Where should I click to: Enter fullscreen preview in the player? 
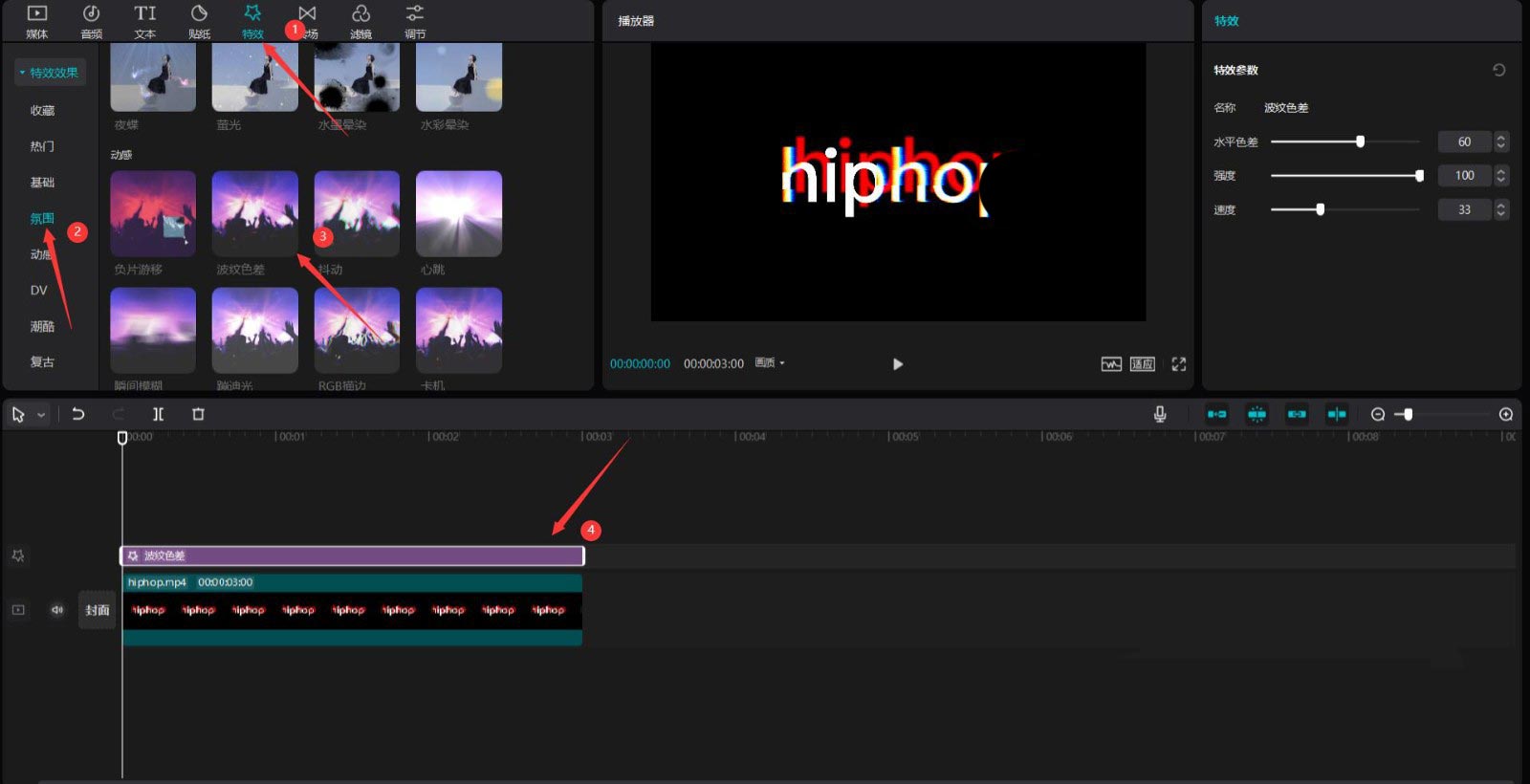[1178, 364]
